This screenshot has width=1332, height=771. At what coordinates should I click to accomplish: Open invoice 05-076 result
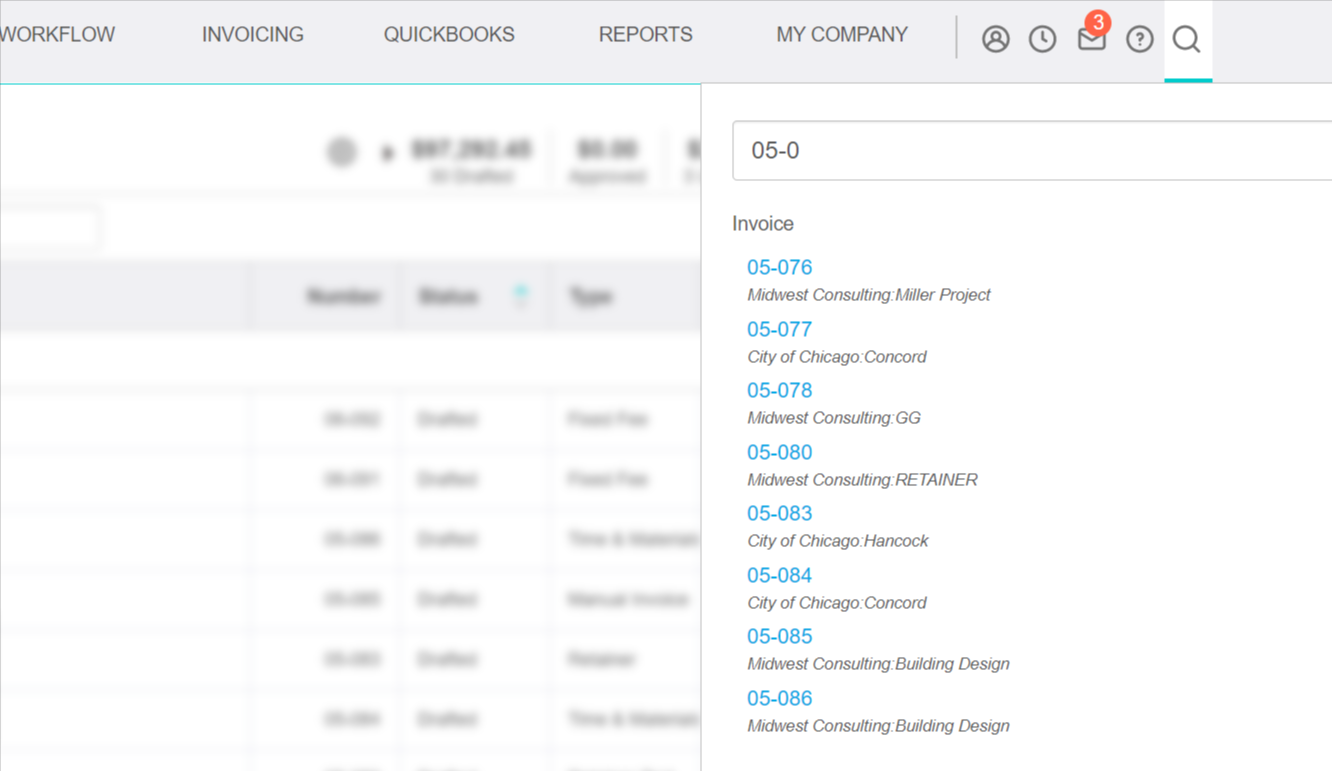tap(779, 267)
